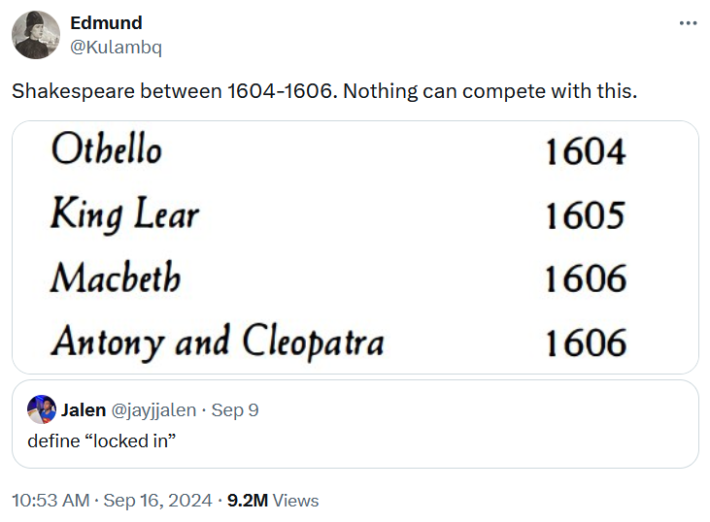Click the Sep 9 date on quoted tweet
This screenshot has width=710, height=522.
236,410
